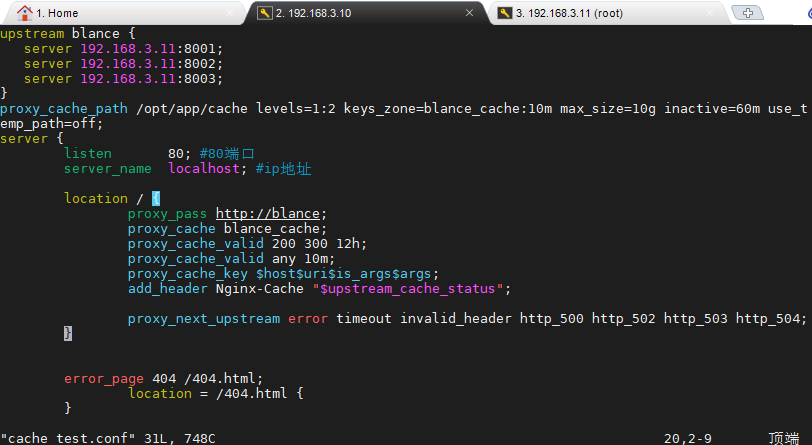Click the #ip地址 comment

click(x=283, y=169)
